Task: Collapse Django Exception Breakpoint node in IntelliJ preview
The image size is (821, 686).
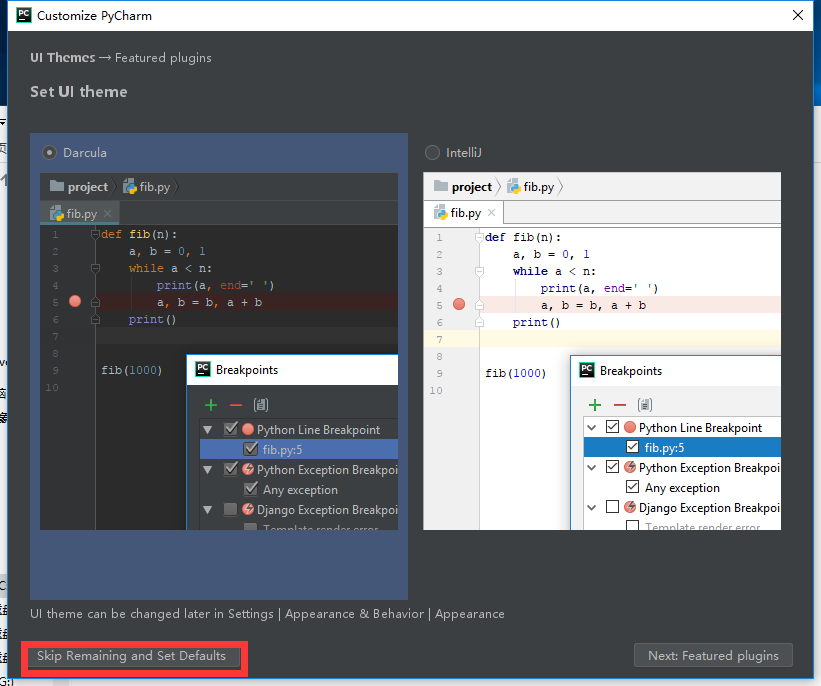Action: tap(592, 507)
